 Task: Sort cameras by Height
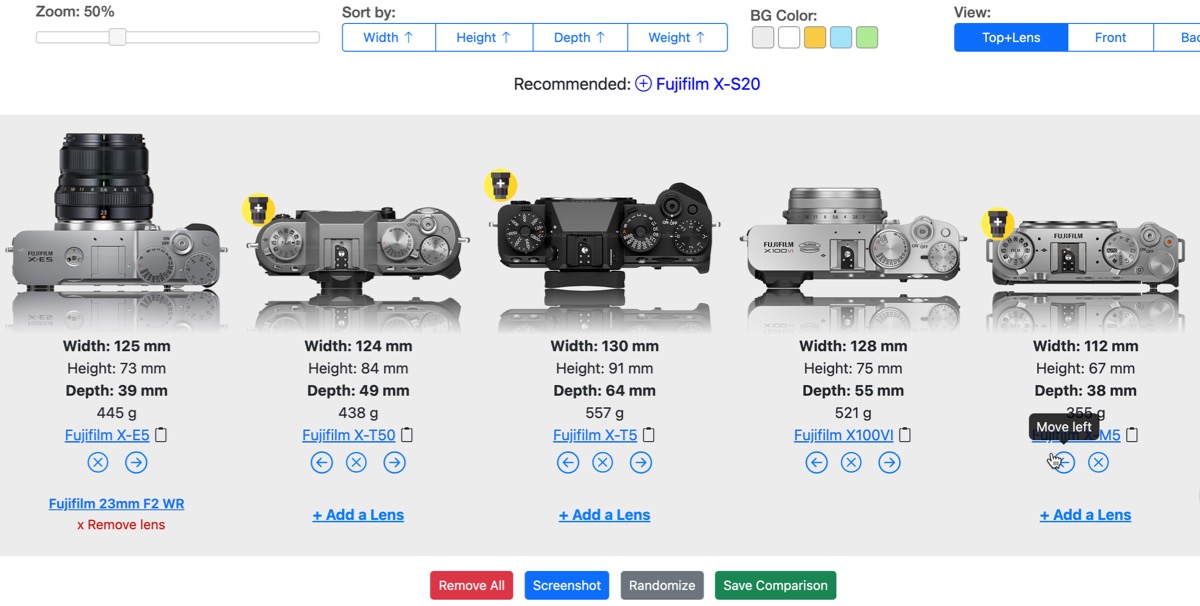(x=484, y=37)
